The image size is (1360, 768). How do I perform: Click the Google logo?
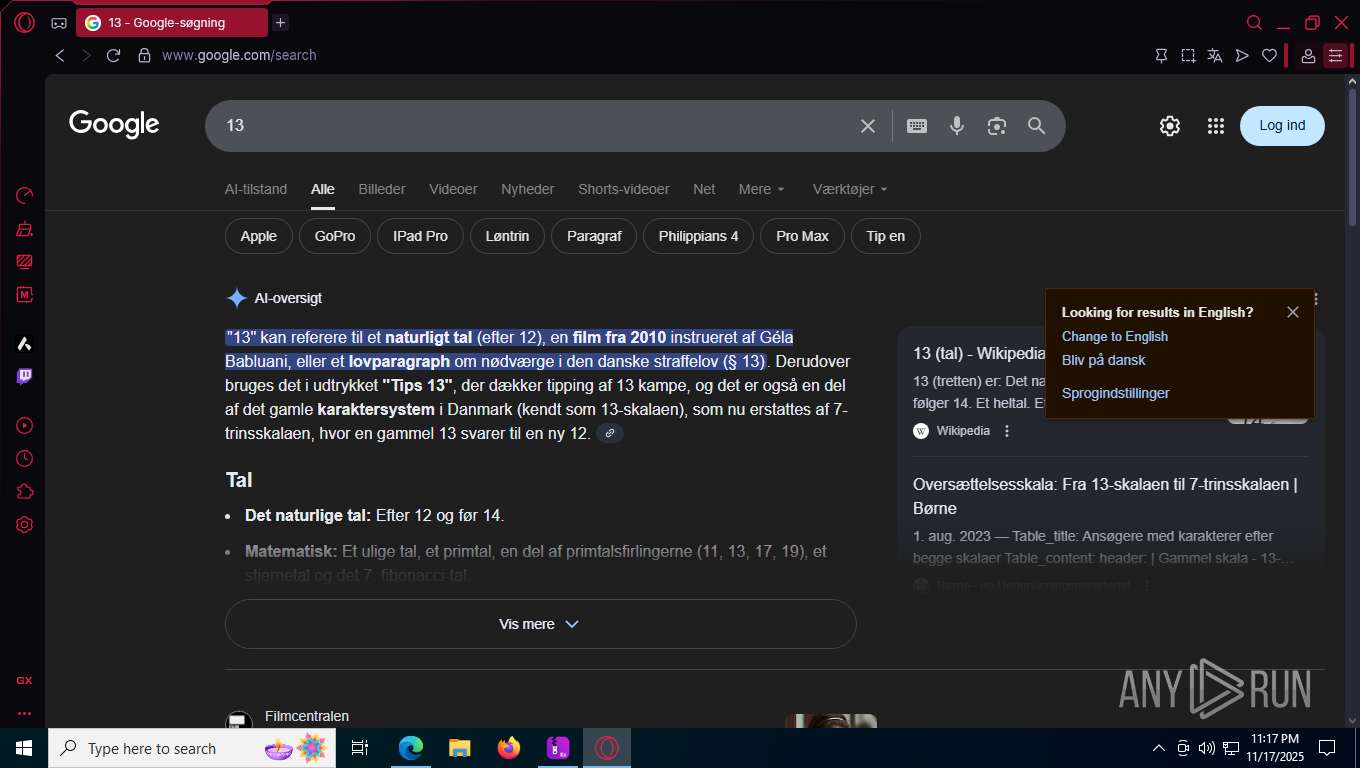(x=114, y=125)
